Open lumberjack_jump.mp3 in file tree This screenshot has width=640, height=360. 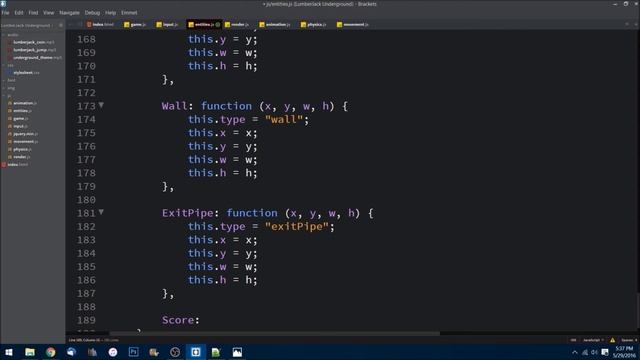pos(35,50)
